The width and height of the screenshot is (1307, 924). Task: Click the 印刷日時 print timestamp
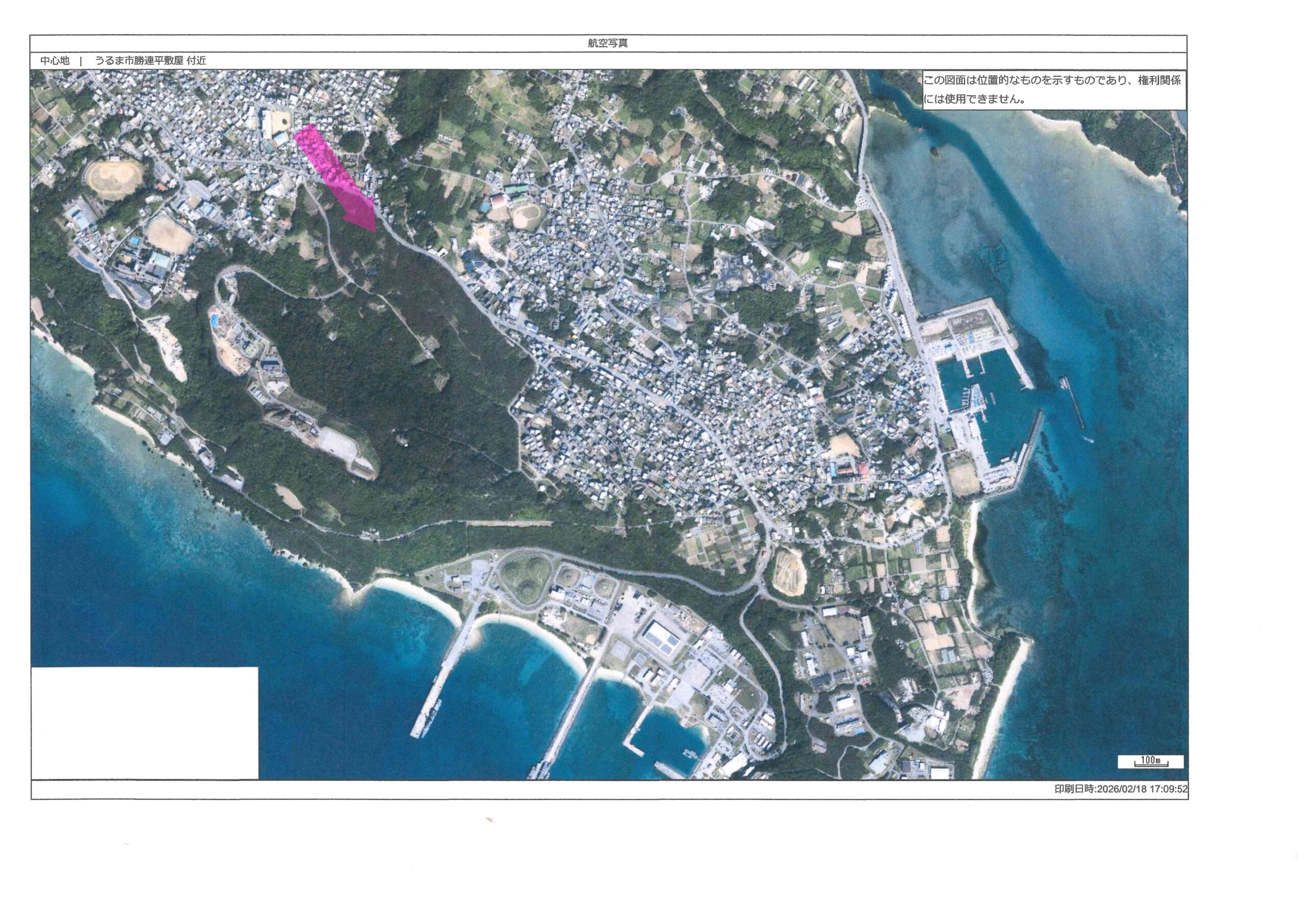pyautogui.click(x=1121, y=789)
